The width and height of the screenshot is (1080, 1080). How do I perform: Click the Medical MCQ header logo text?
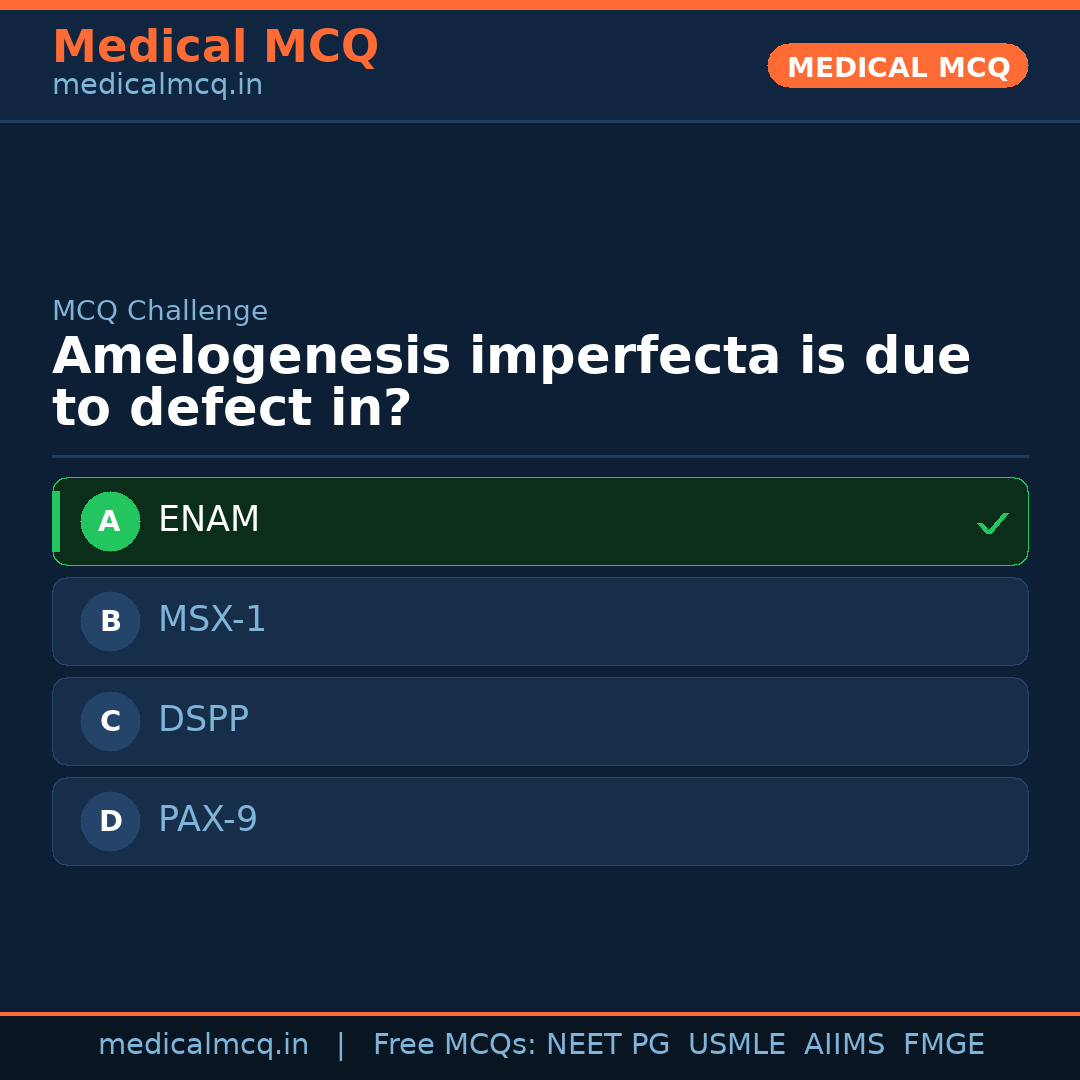point(215,46)
